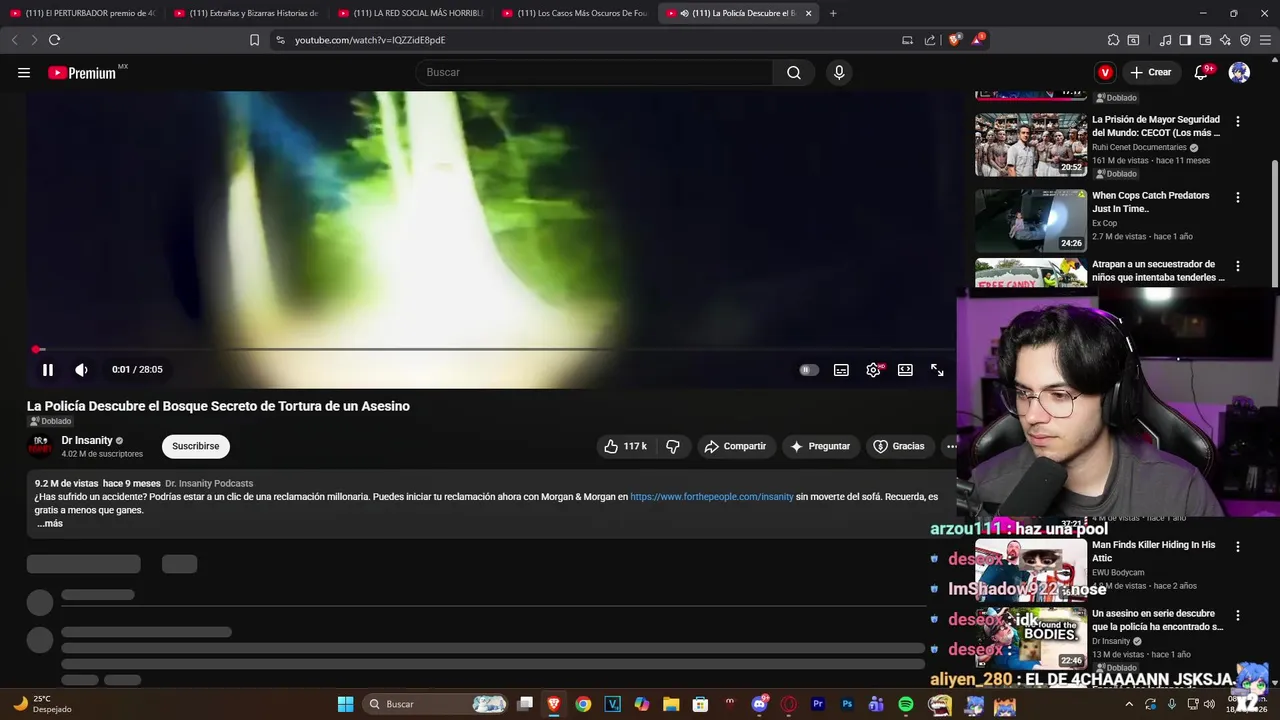Open options for Man Finds Killer Hiding
Screen dimensions: 1280x720
tap(1238, 546)
